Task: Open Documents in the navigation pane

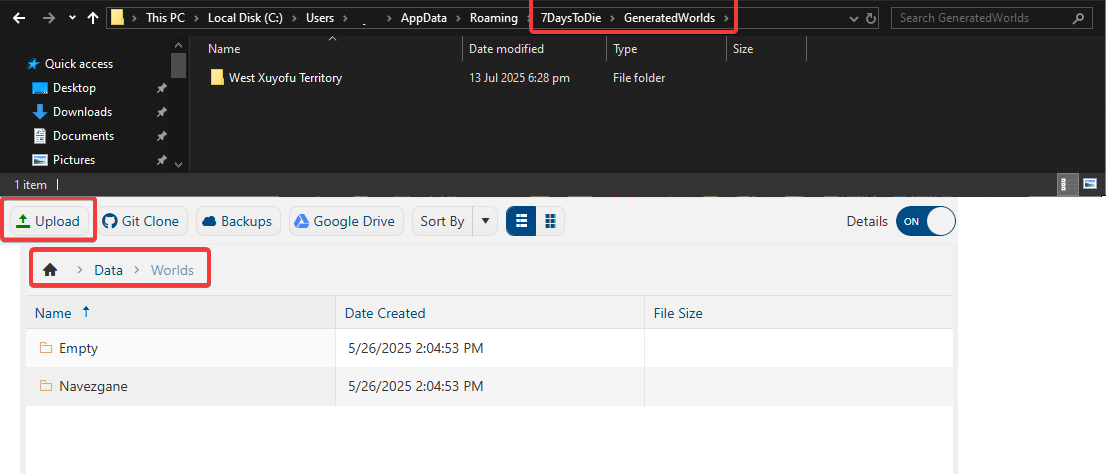Action: pos(83,135)
